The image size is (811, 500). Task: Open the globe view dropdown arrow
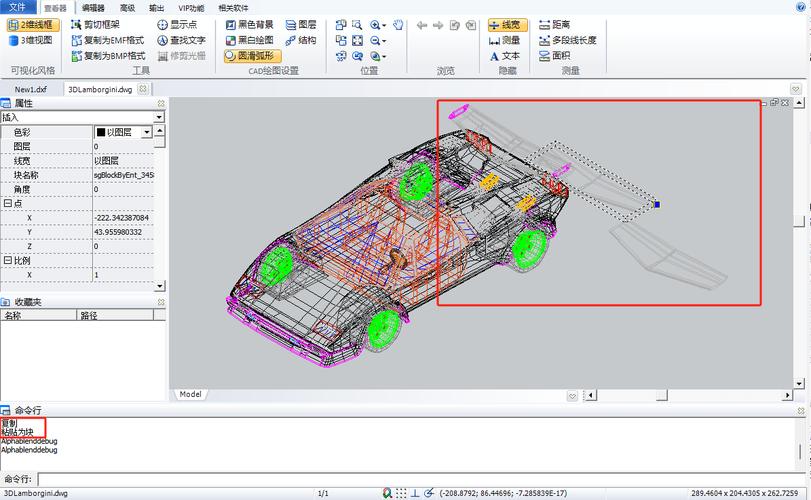pyautogui.click(x=384, y=56)
